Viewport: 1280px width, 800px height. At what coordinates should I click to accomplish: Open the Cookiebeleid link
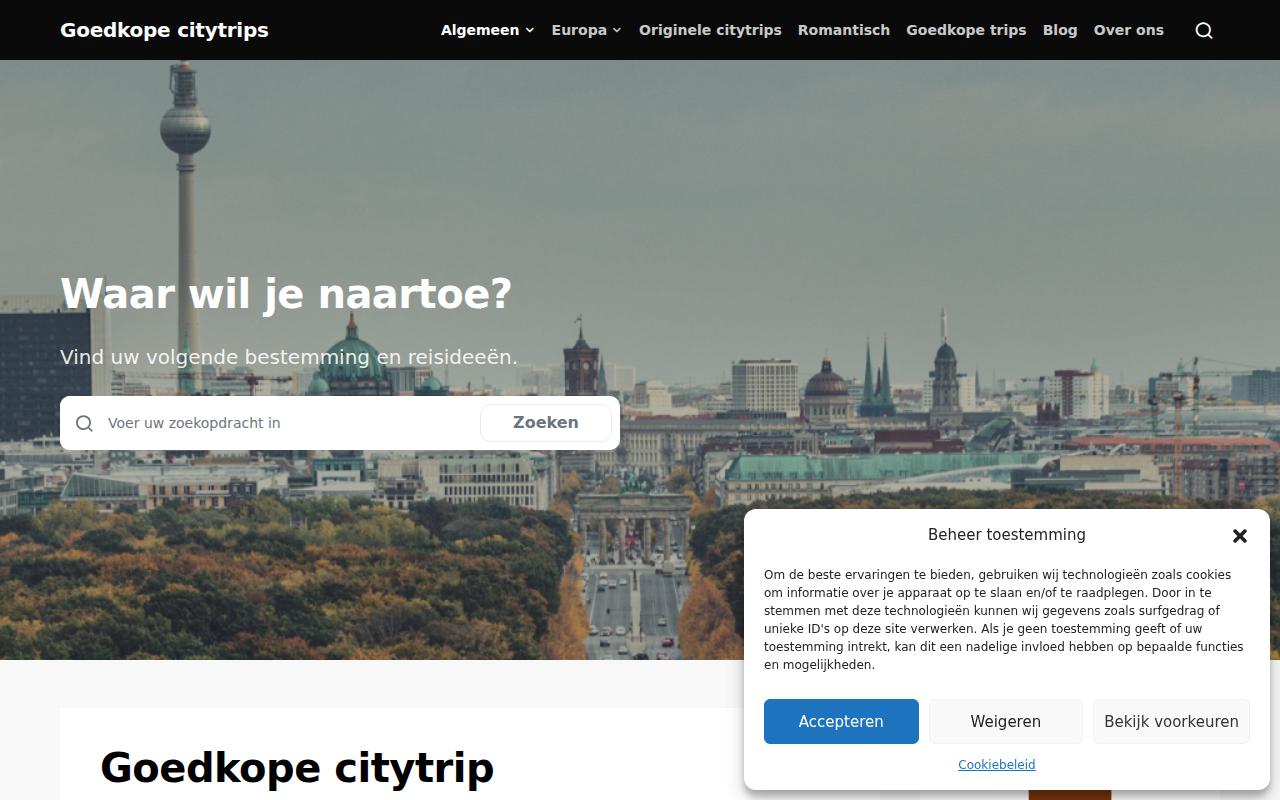tap(997, 765)
